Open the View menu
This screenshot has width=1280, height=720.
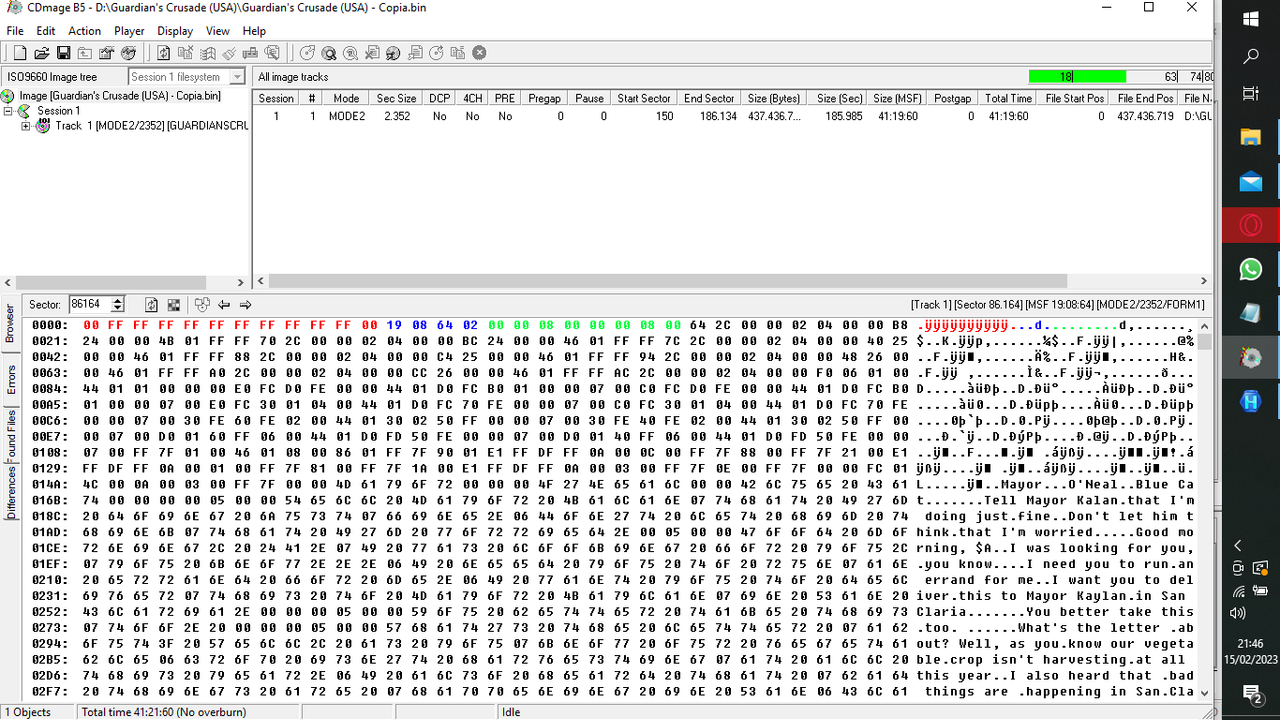218,31
